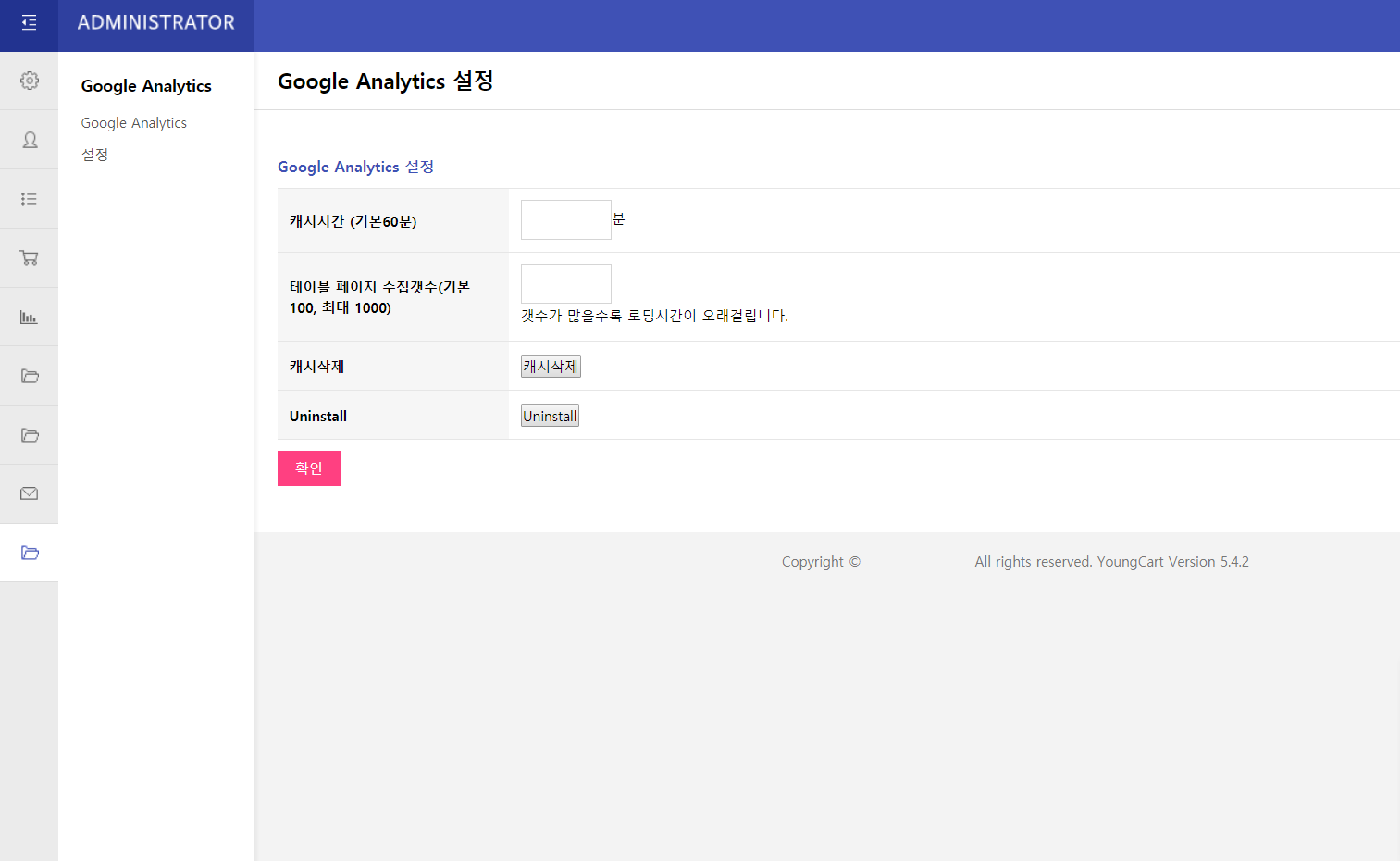Click the 캐시시간 (기본60분) row label

(x=353, y=221)
